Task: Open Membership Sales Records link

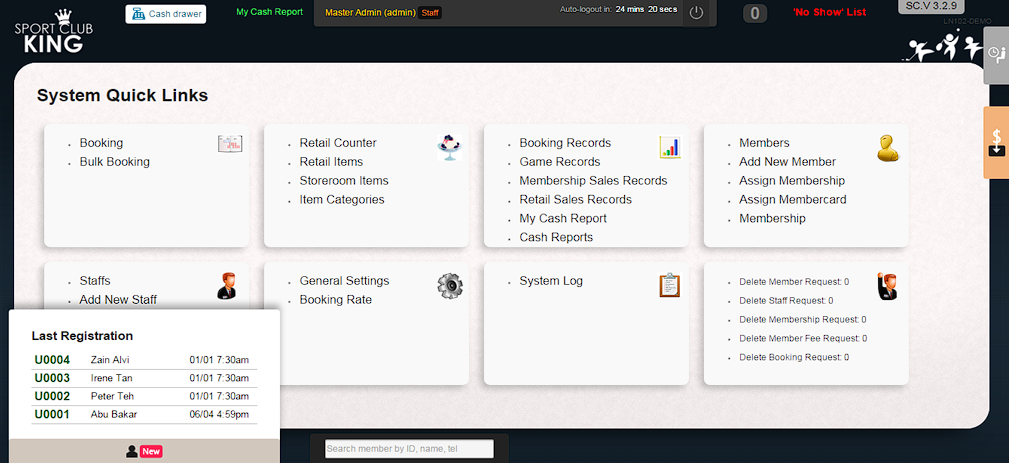Action: 593,181
